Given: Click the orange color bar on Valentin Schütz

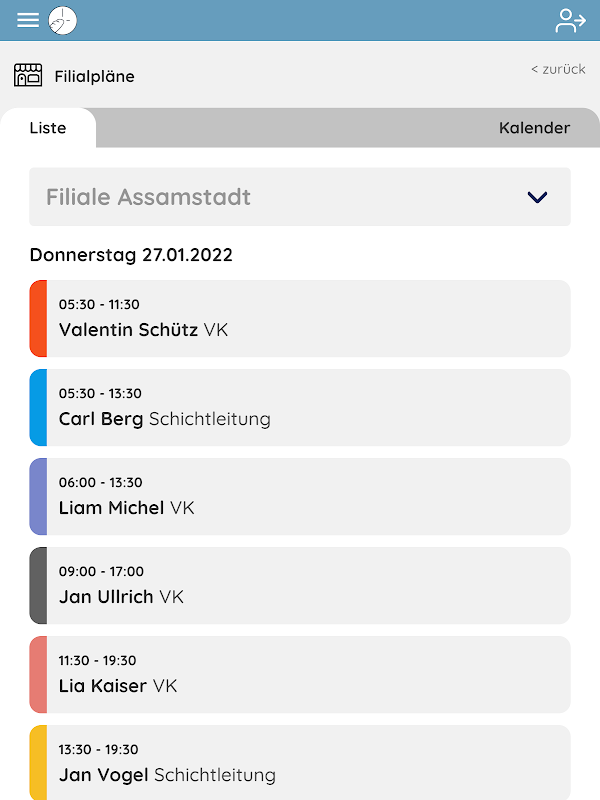Looking at the screenshot, I should coord(38,318).
